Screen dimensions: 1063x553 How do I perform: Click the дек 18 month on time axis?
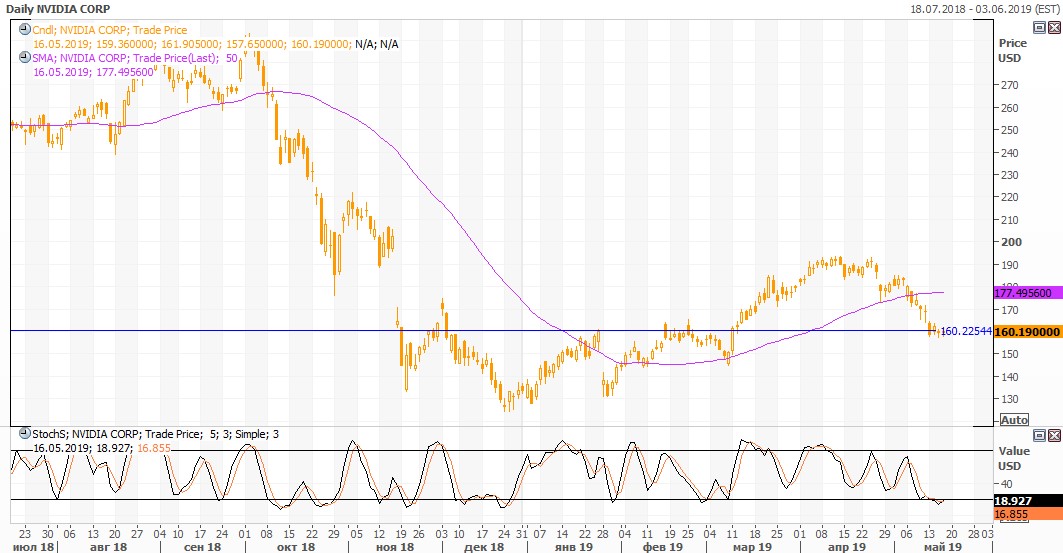pyautogui.click(x=484, y=547)
